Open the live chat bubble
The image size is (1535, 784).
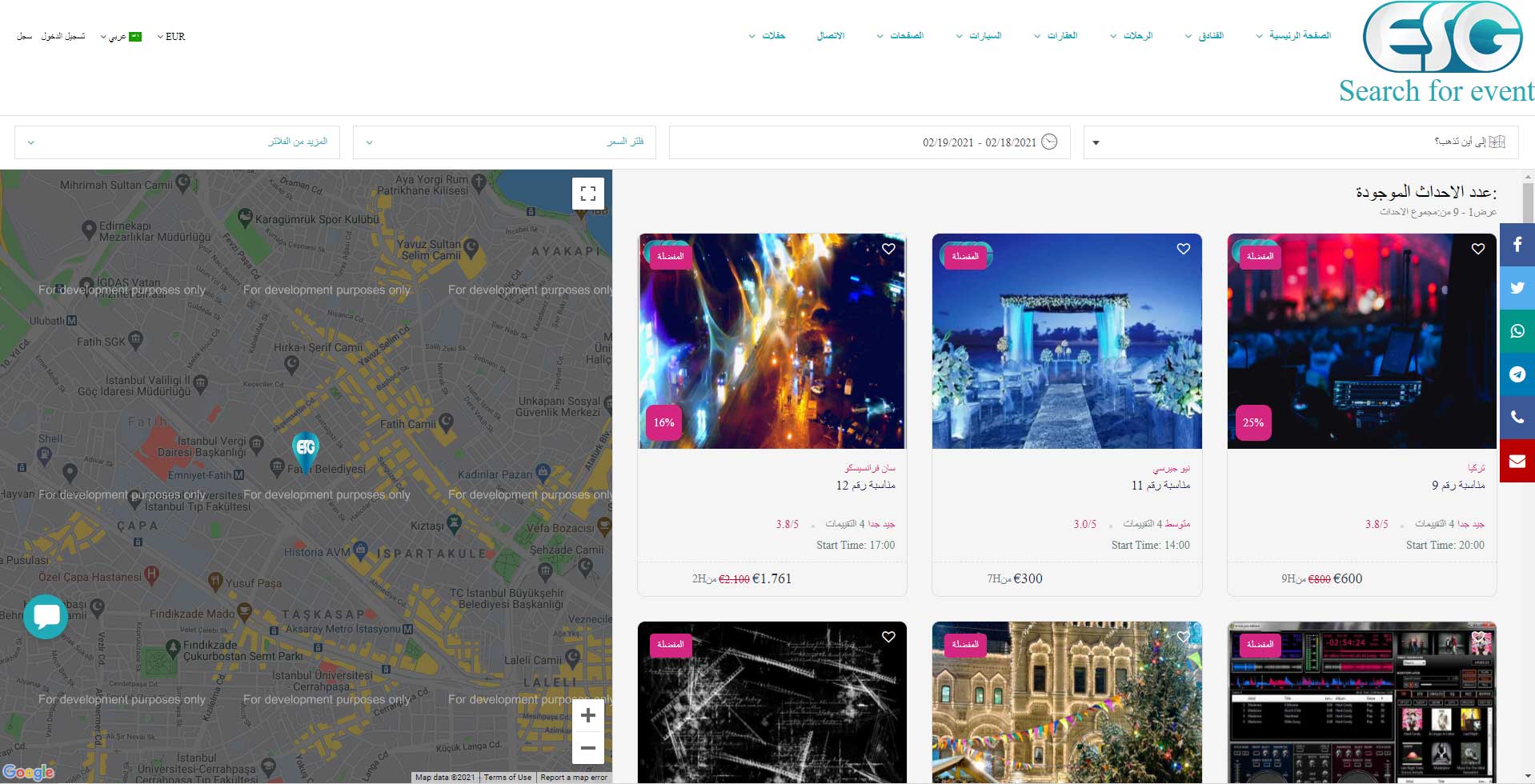pyautogui.click(x=46, y=616)
